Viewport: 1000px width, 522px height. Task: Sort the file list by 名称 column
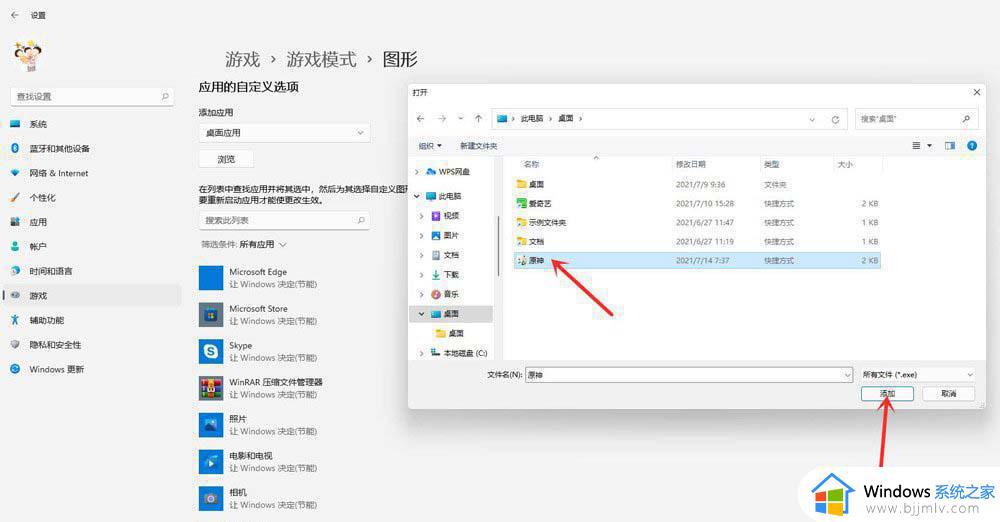pyautogui.click(x=531, y=165)
